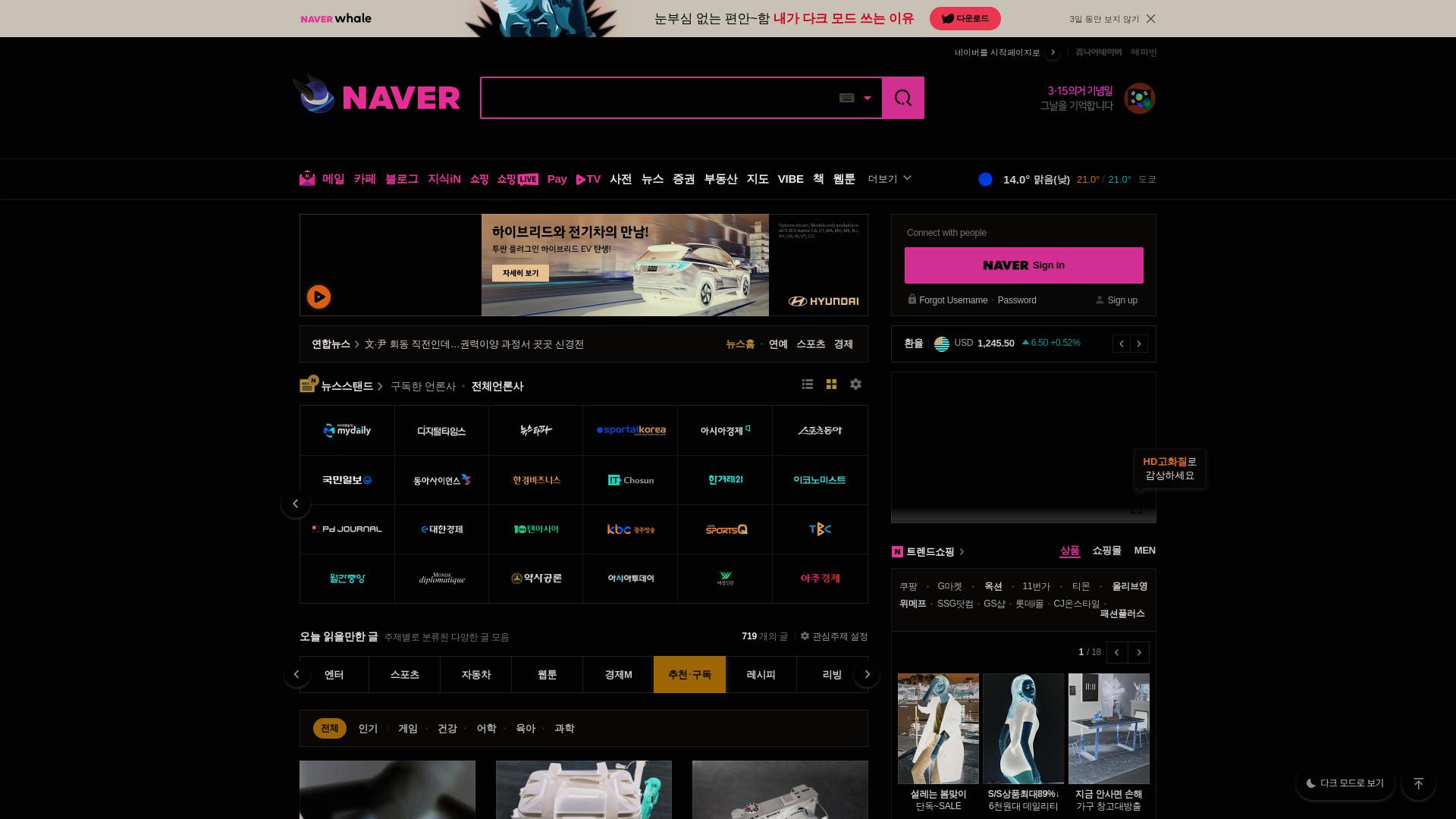Select the 전체 filter chip
The height and width of the screenshot is (819, 1456).
click(x=330, y=729)
